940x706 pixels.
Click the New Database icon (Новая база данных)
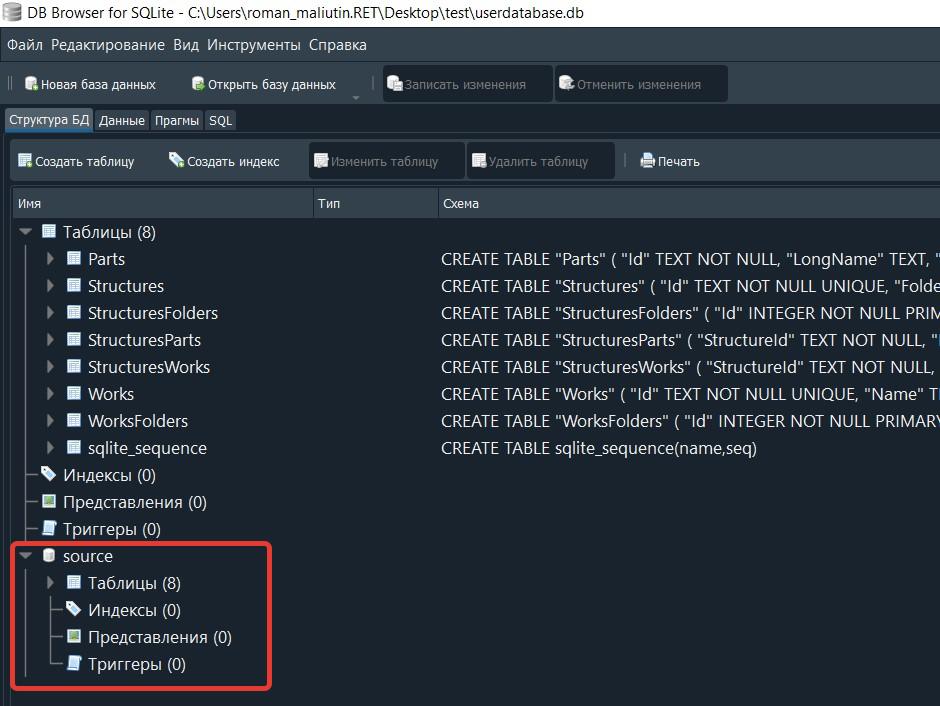(31, 84)
